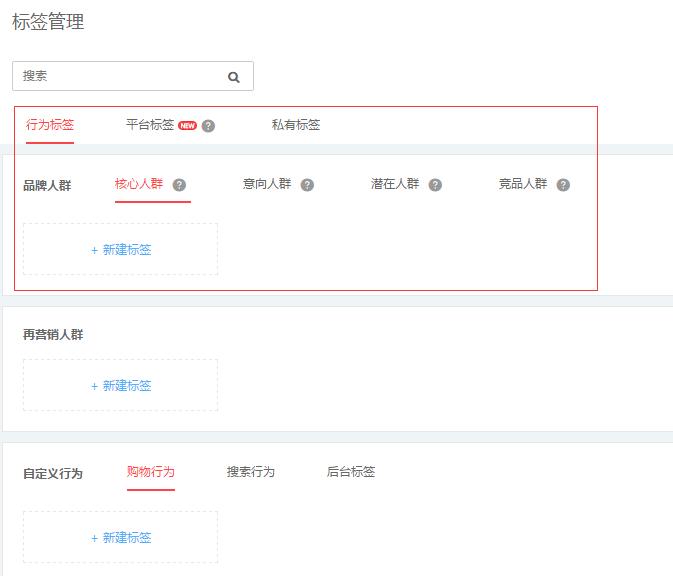Viewport: 673px width, 576px height.
Task: Switch to the 私有标签 tab
Action: pyautogui.click(x=296, y=125)
